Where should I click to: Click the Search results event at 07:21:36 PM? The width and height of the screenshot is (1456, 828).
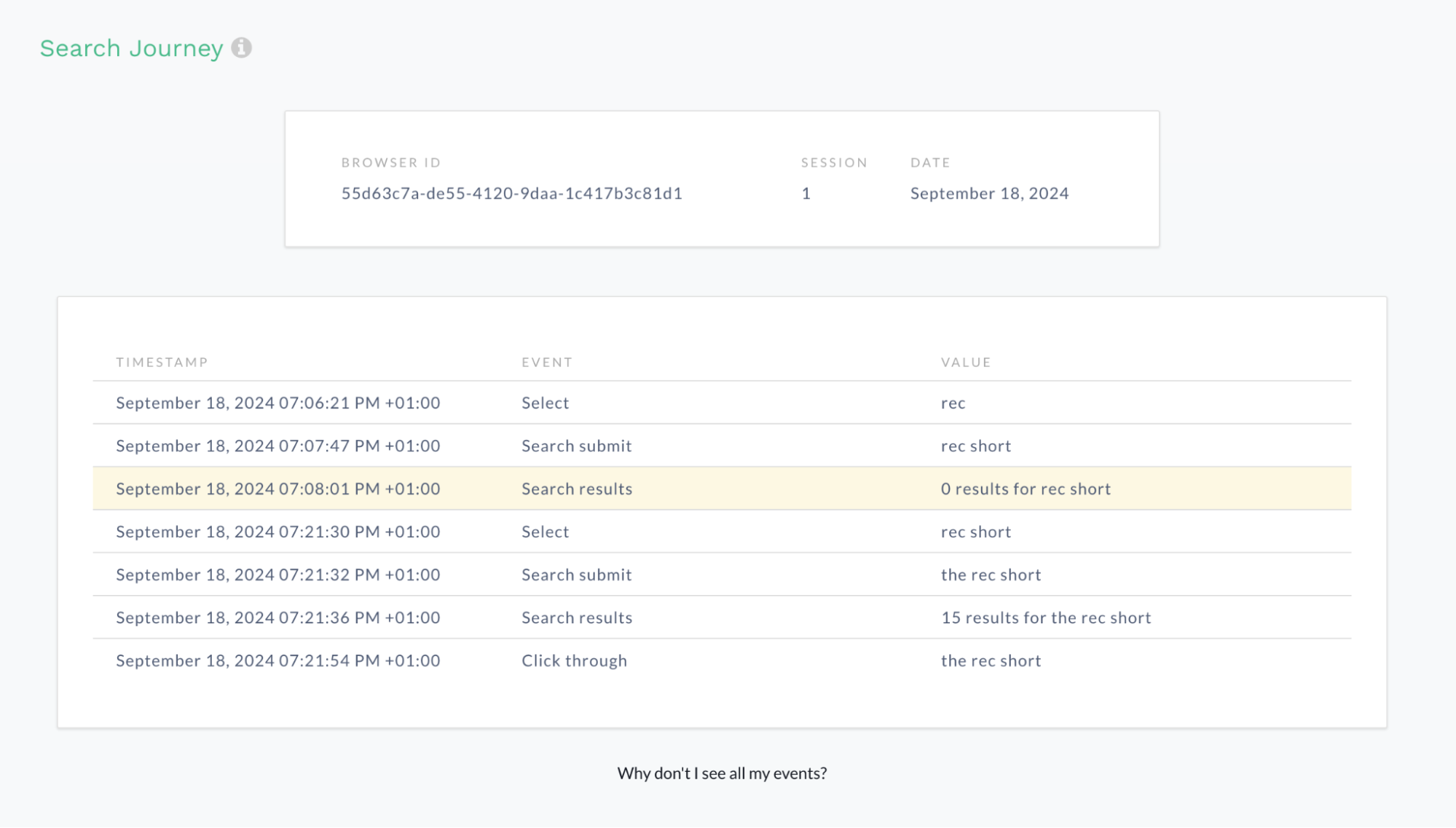coord(577,618)
